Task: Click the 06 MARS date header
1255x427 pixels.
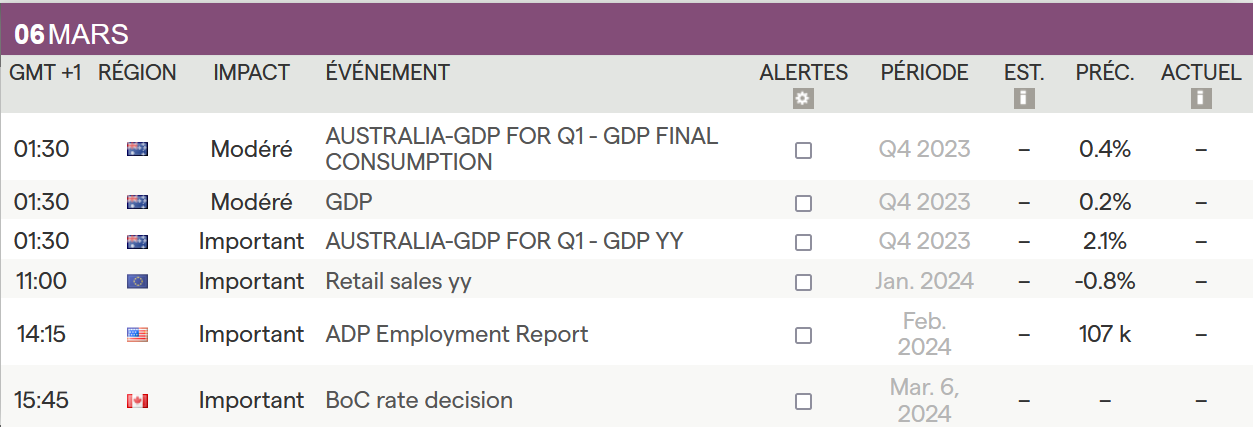Action: pyautogui.click(x=71, y=35)
